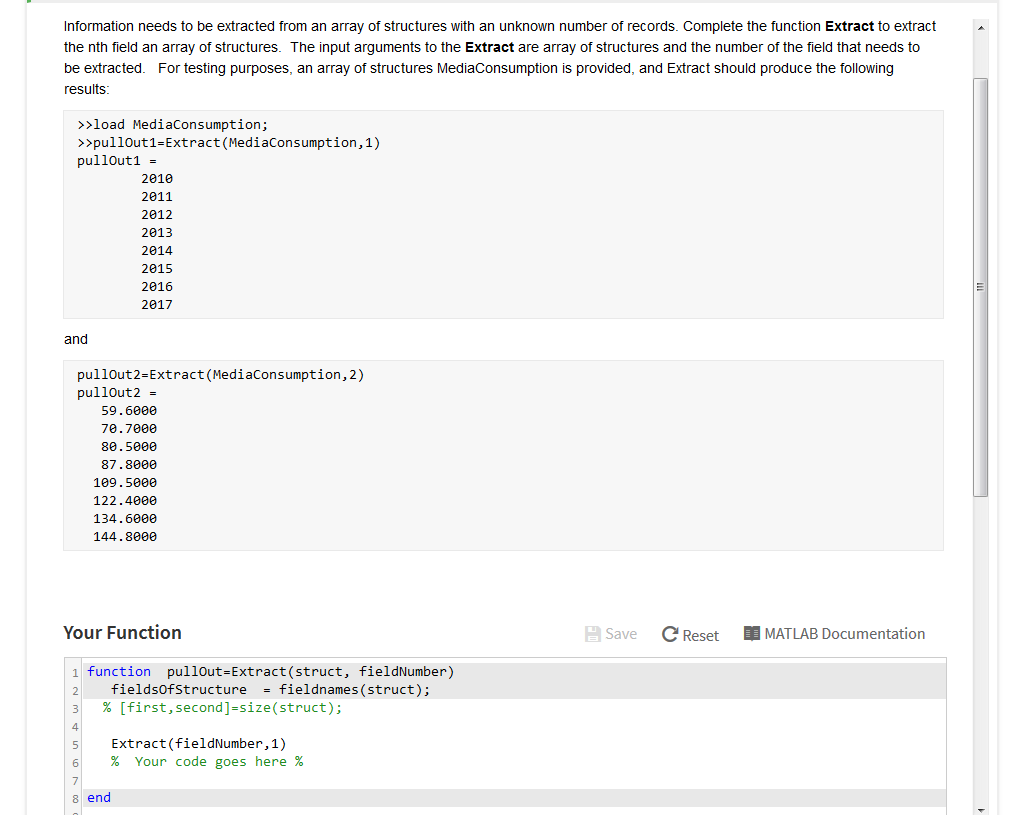
Task: Place cursor on Extract(fieldNumber,1) line
Action: click(x=198, y=743)
